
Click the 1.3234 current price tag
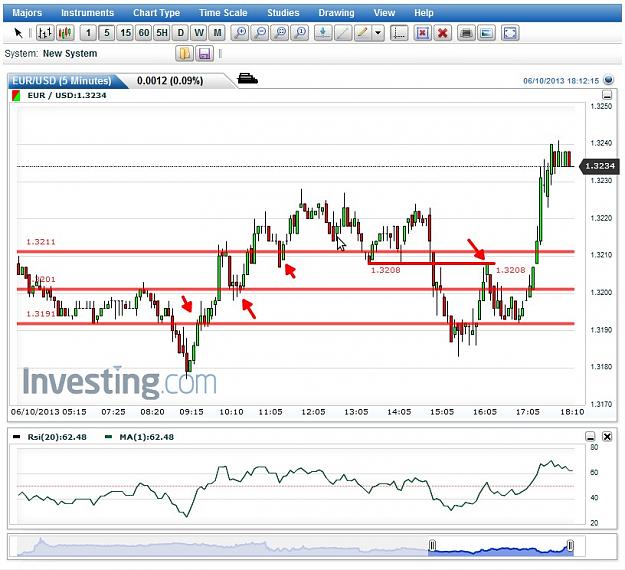pos(600,166)
